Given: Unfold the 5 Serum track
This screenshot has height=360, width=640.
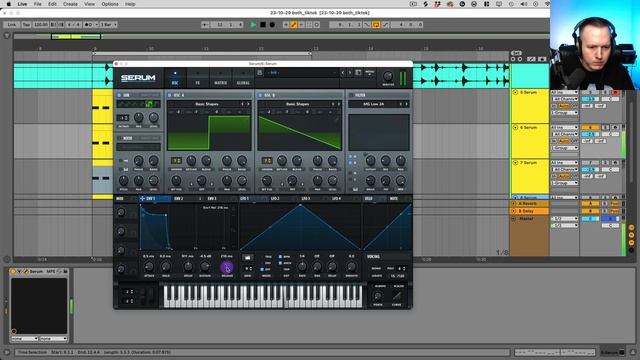Looking at the screenshot, I should [x=516, y=93].
